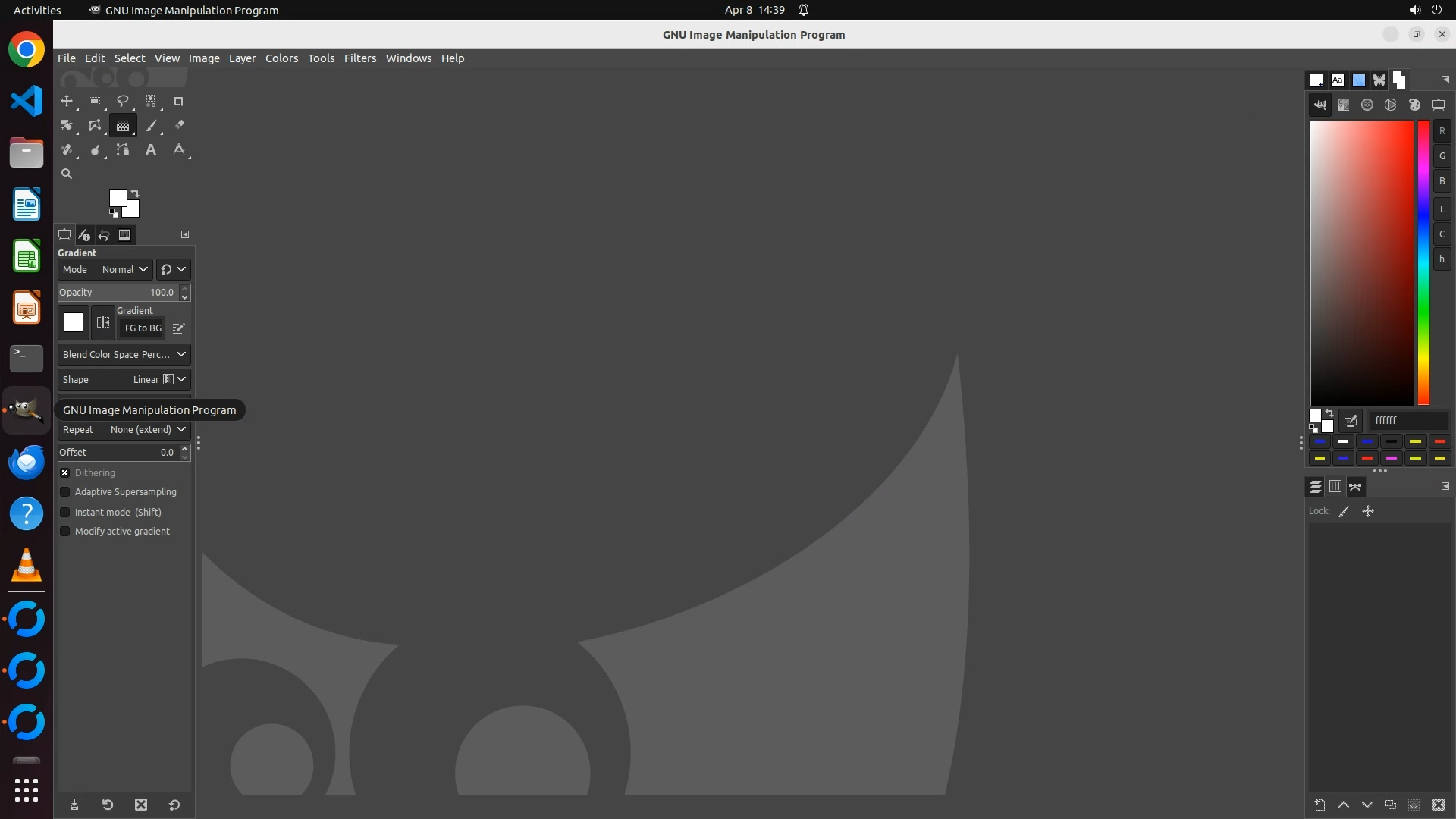Select the Zoom magnifier tool
Viewport: 1456px width, 819px height.
pyautogui.click(x=67, y=174)
